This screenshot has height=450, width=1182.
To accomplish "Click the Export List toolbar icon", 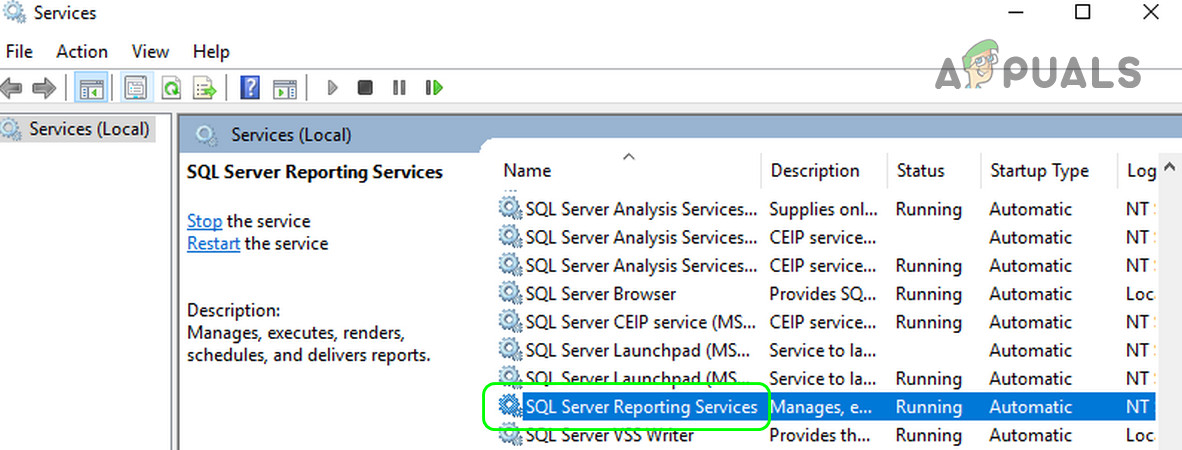I will point(205,88).
